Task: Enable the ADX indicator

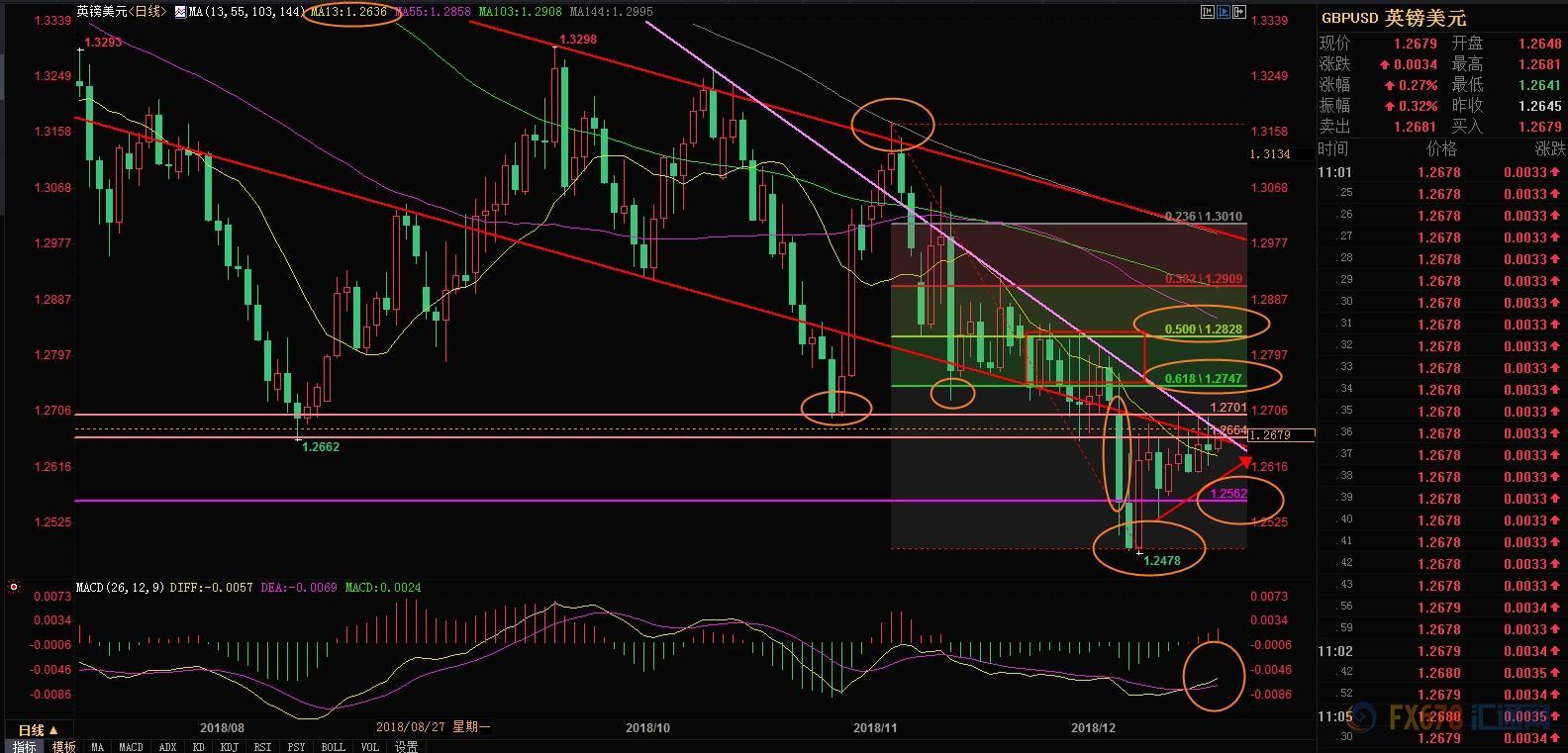Action: 167,746
